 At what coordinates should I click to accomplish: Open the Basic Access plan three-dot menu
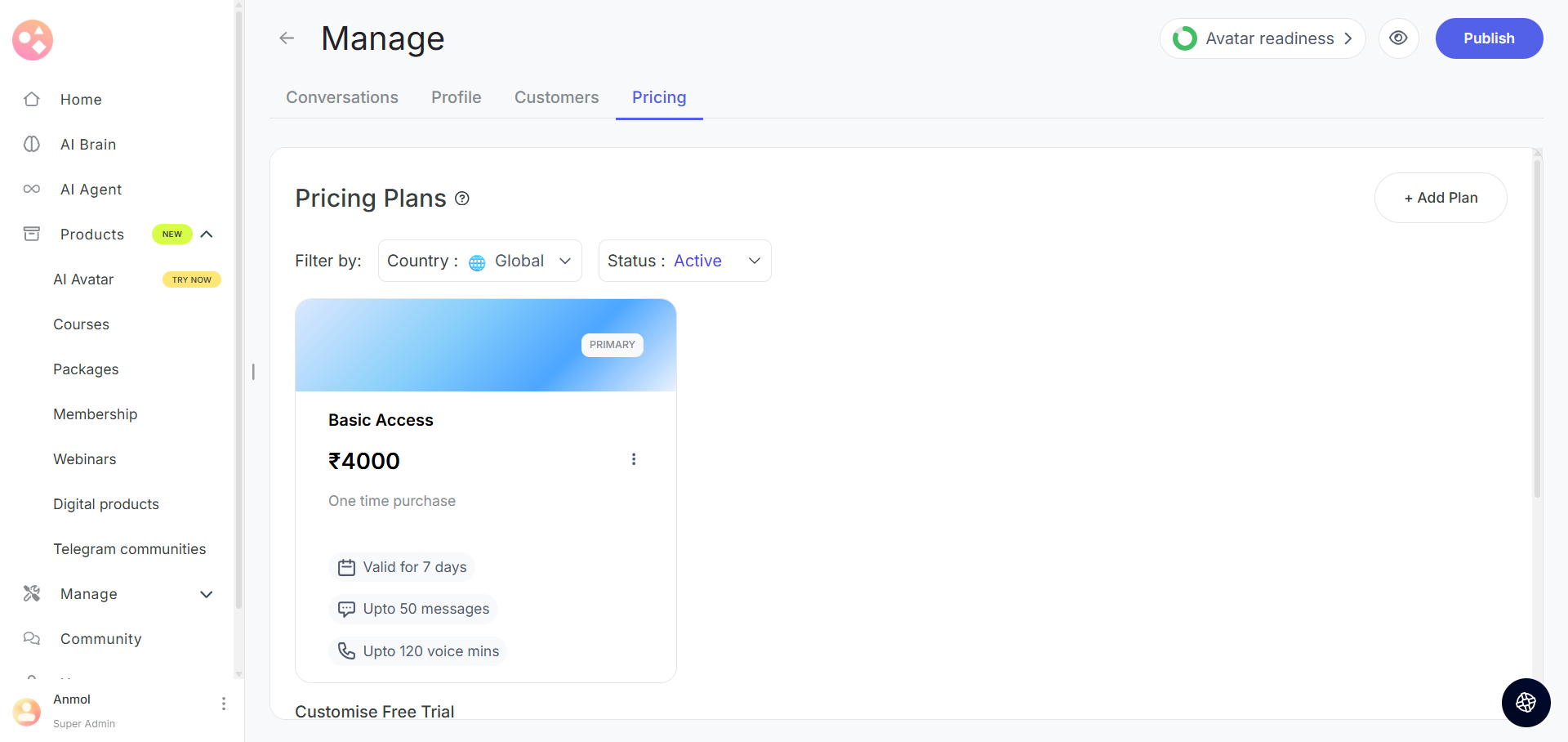point(634,459)
